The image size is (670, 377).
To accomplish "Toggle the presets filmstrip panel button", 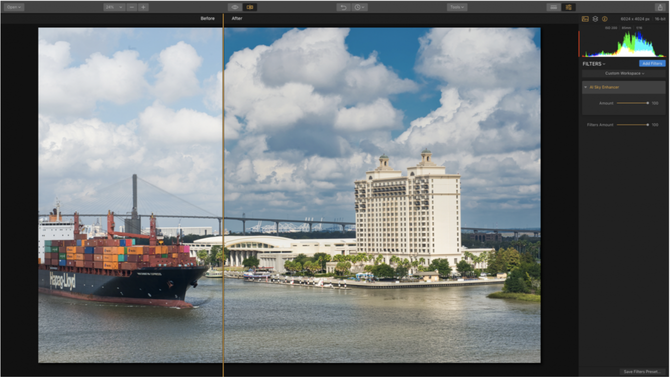I will (x=553, y=7).
